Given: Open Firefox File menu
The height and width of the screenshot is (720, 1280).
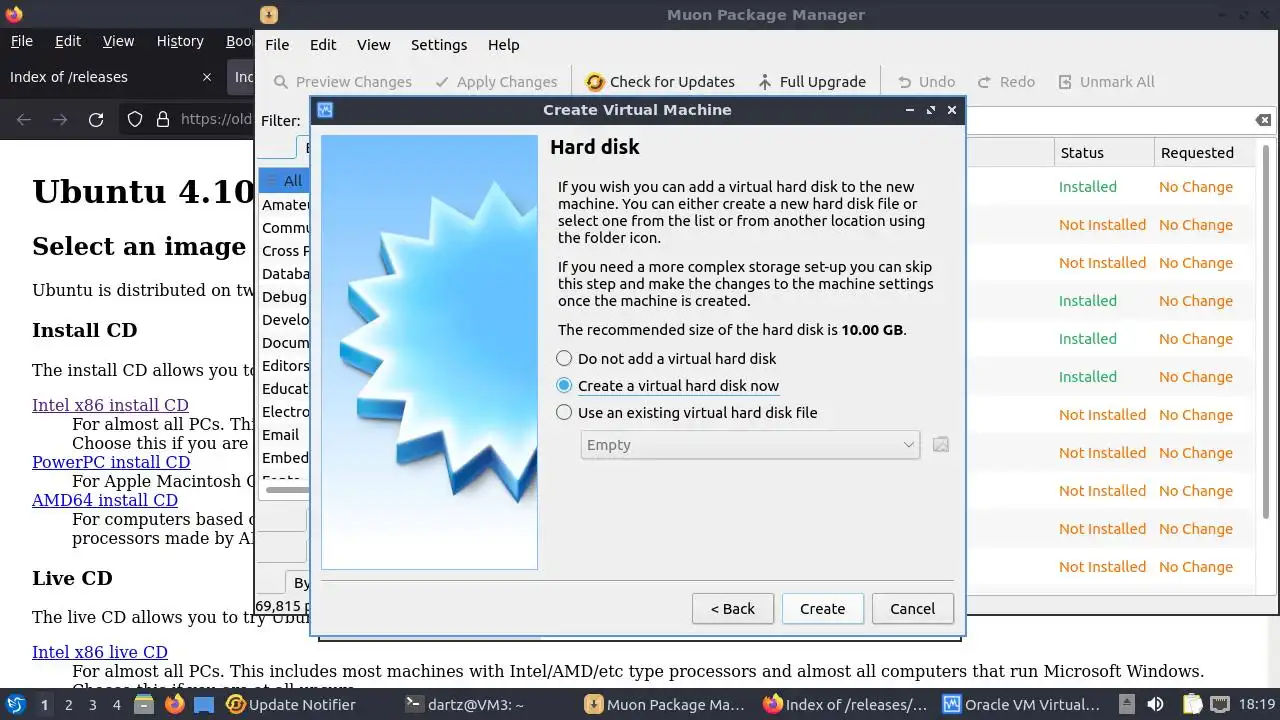Looking at the screenshot, I should click(x=21, y=41).
